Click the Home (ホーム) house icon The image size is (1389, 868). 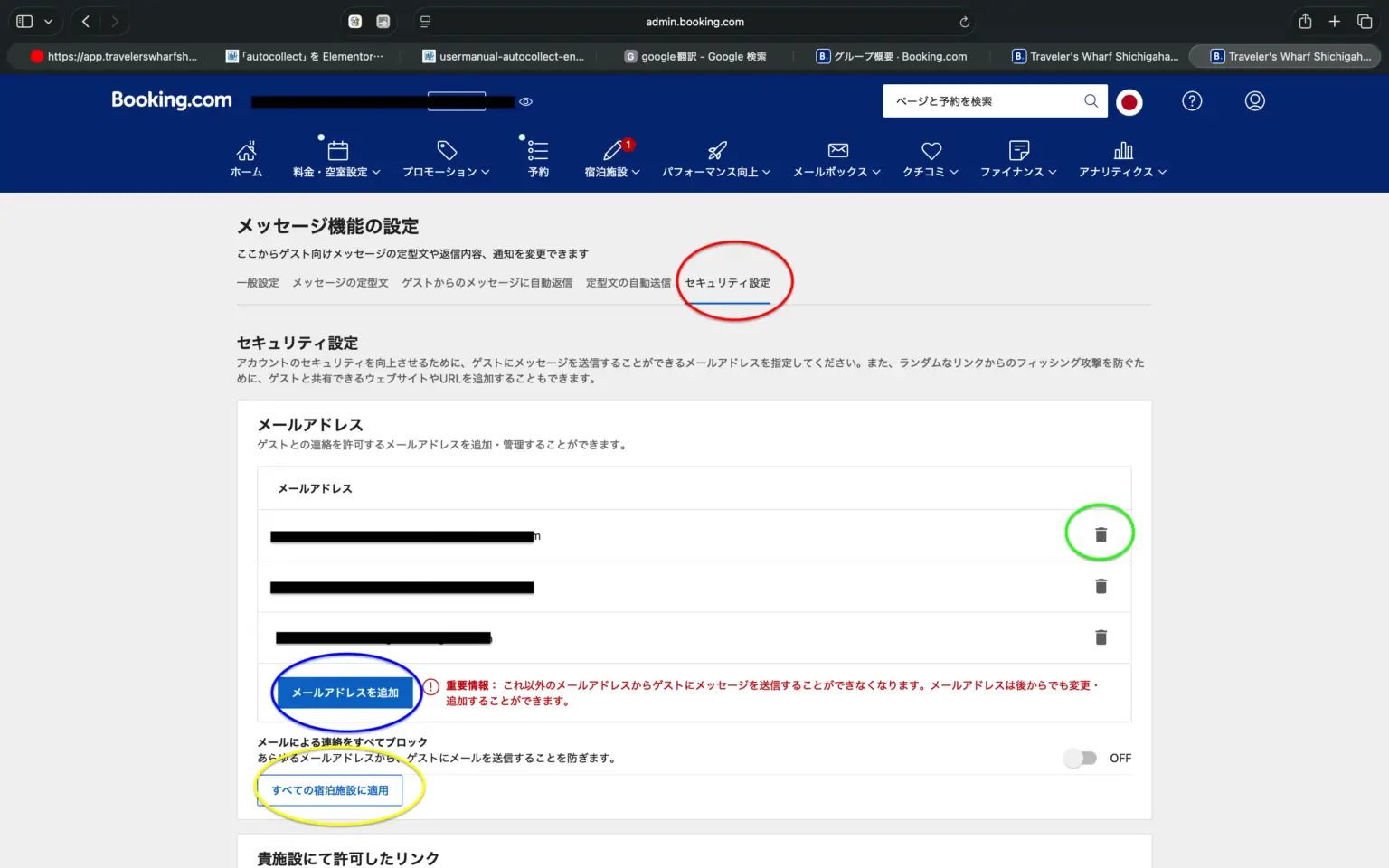tap(246, 151)
